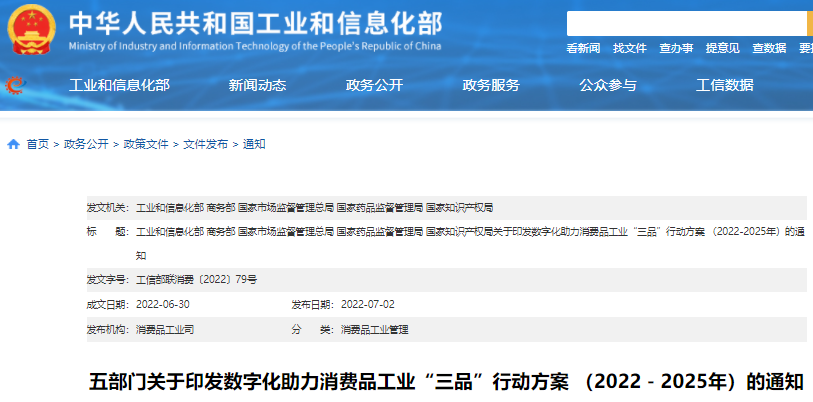Open the 公众参与 nav menu
This screenshot has height=402, width=813.
click(608, 85)
